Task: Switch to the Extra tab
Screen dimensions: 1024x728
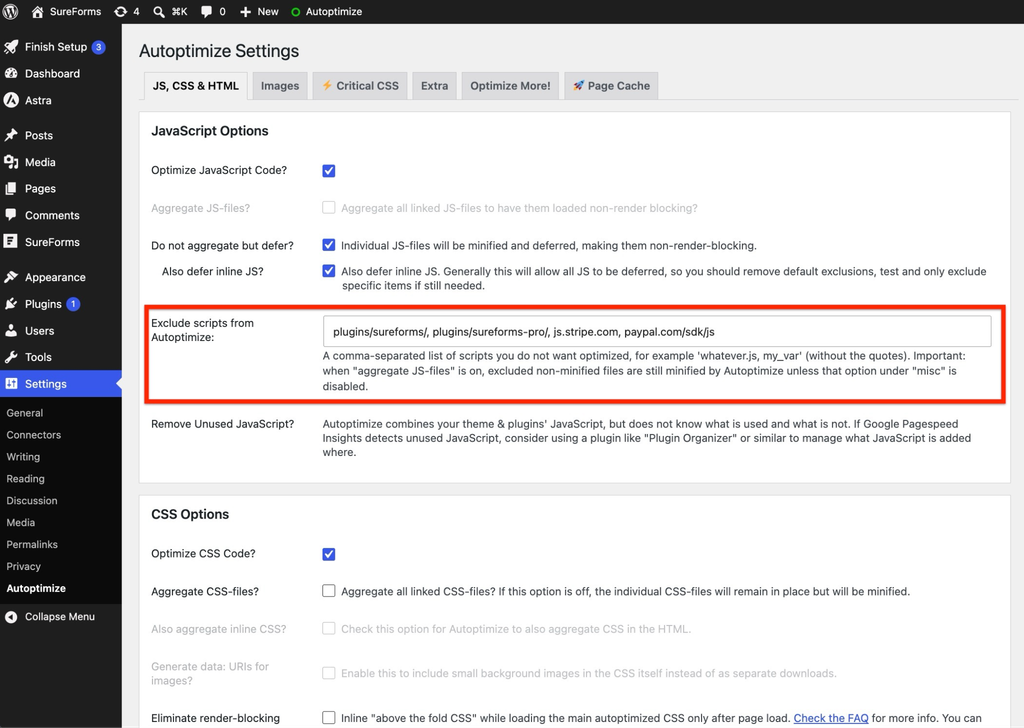Action: coord(434,86)
